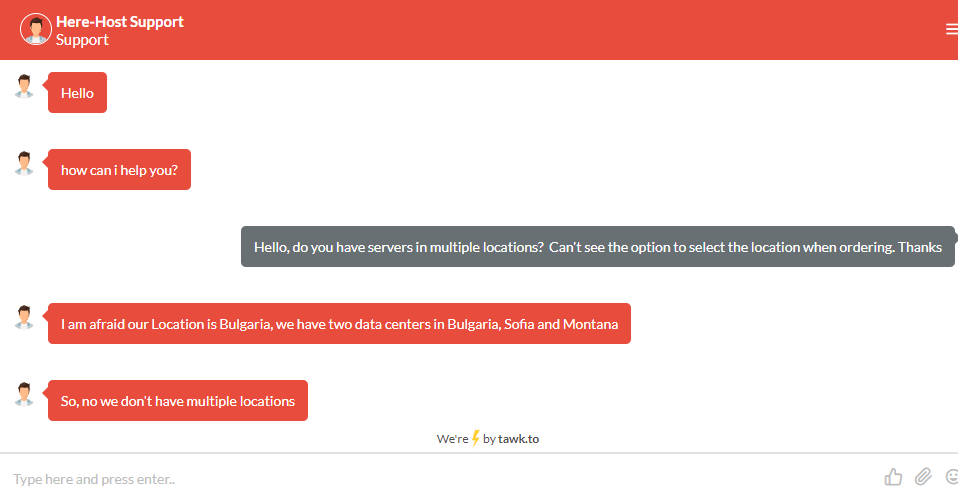This screenshot has height=497, width=958.
Task: Click the 'Here-Host Support' header title
Action: tap(120, 21)
